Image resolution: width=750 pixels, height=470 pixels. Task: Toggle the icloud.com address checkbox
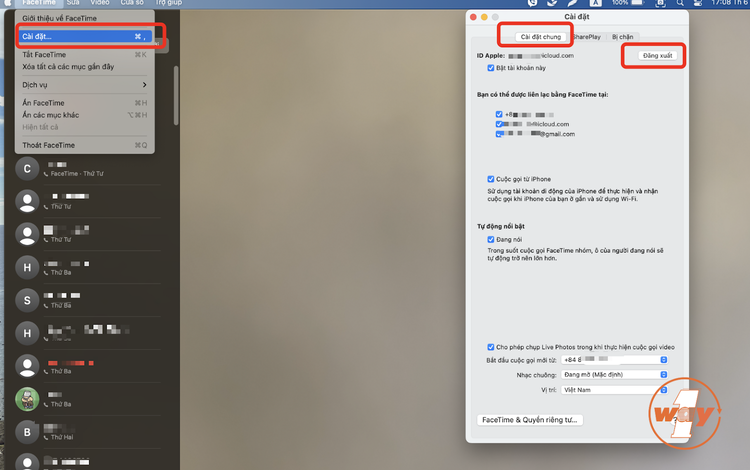click(499, 124)
